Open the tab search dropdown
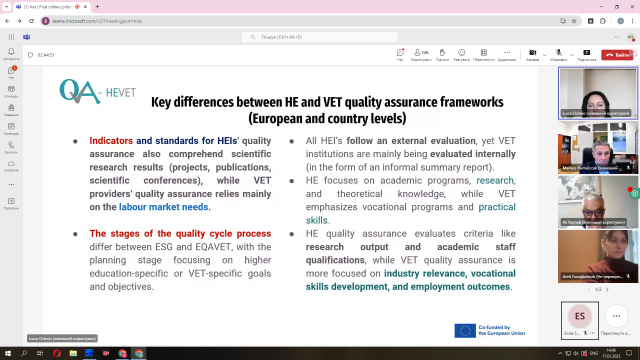The height and width of the screenshot is (360, 640). [6, 7]
